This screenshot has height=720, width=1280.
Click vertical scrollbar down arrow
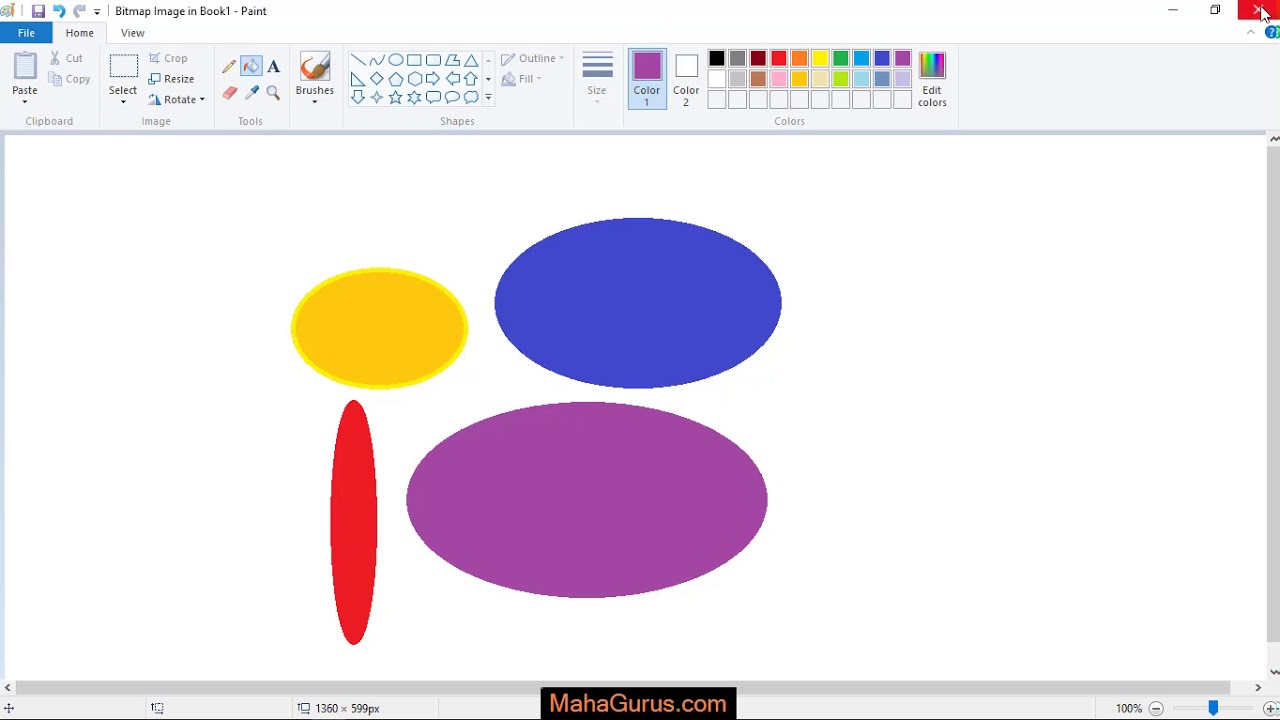[1274, 672]
